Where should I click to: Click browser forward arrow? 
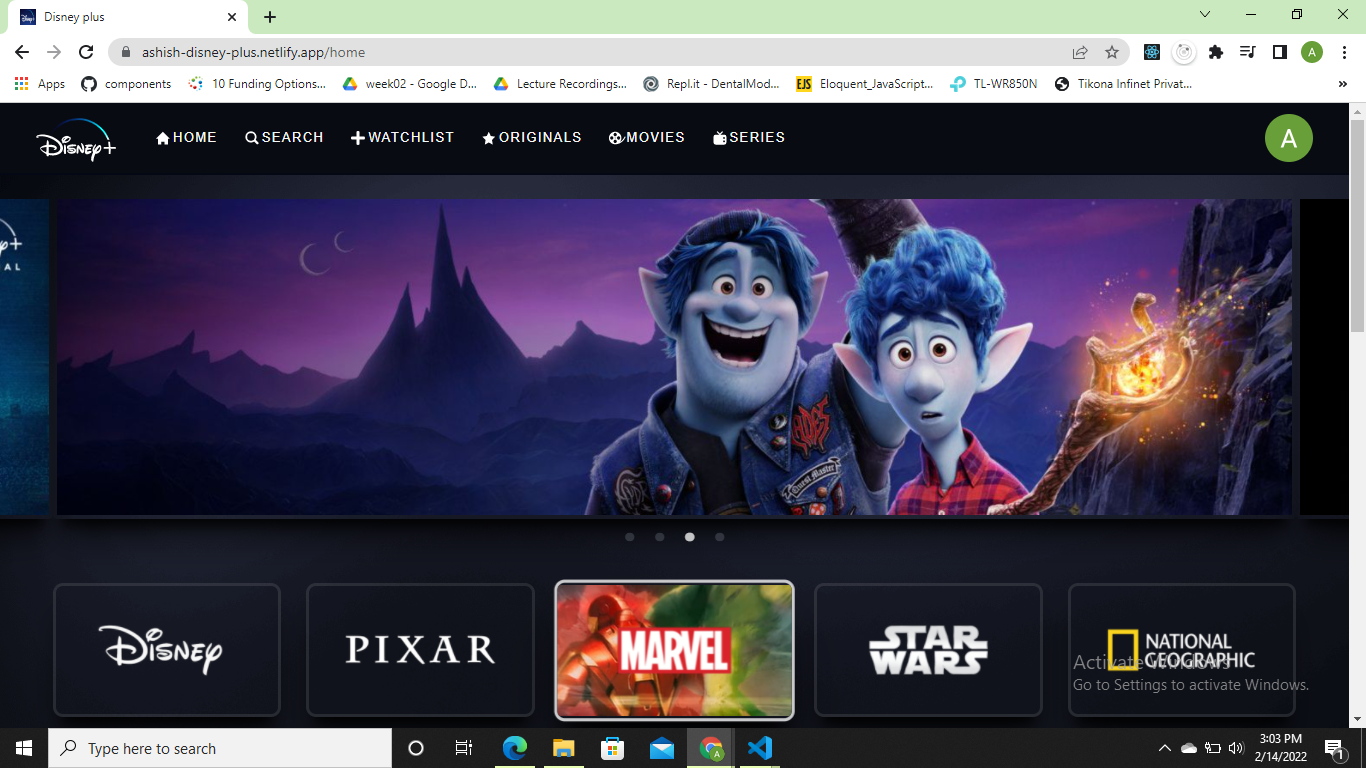[54, 52]
